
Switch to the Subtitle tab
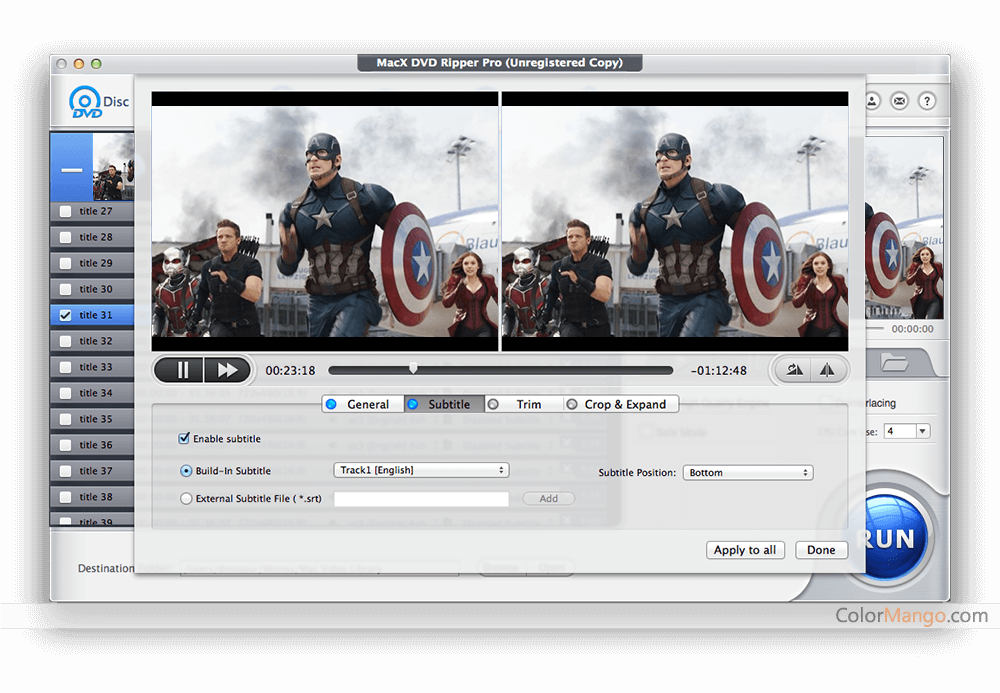pyautogui.click(x=444, y=404)
